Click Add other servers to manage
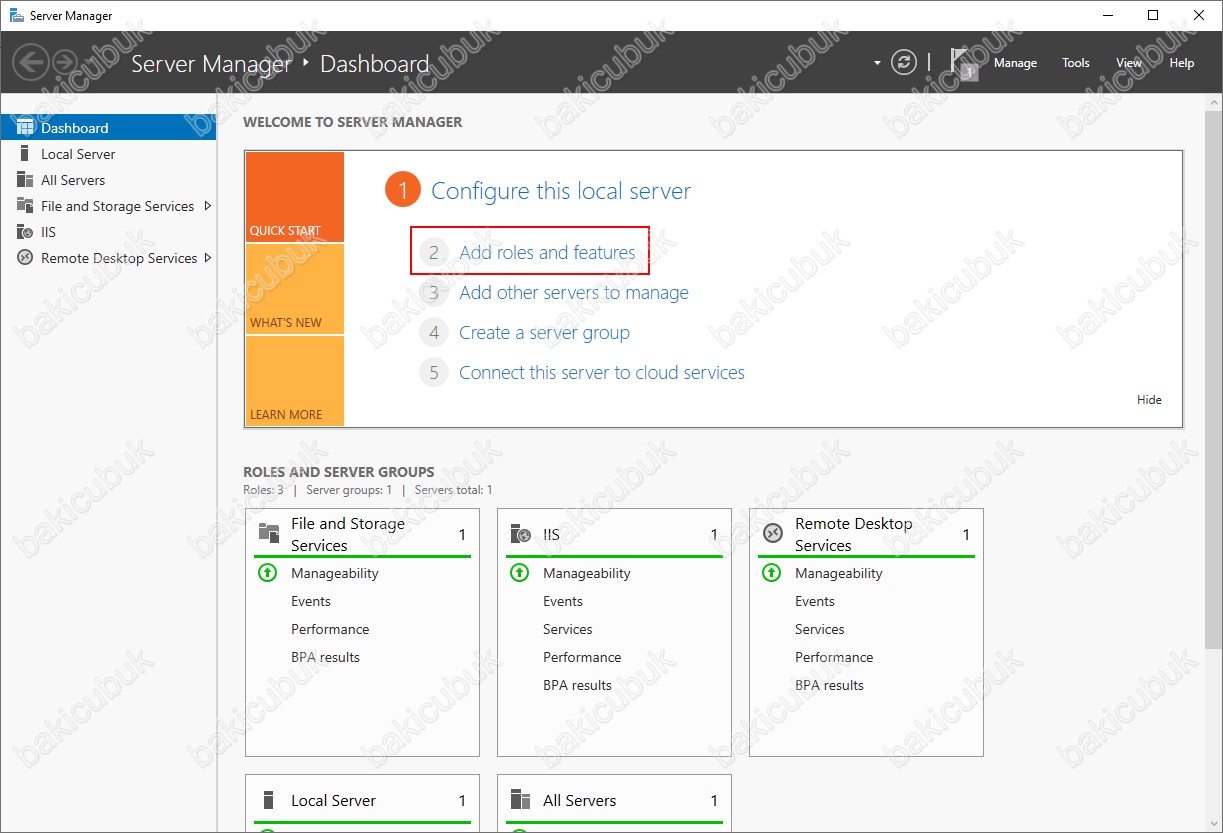Viewport: 1223px width, 833px height. point(574,293)
